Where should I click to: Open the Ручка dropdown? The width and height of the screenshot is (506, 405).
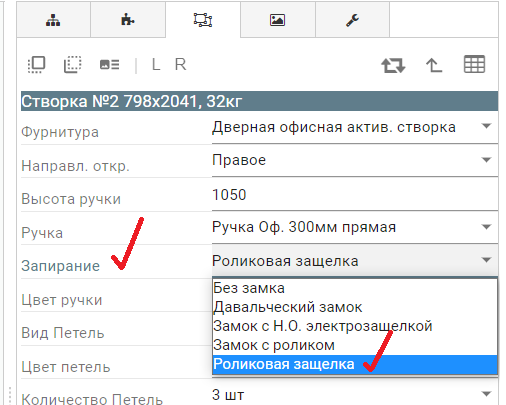[x=355, y=227]
